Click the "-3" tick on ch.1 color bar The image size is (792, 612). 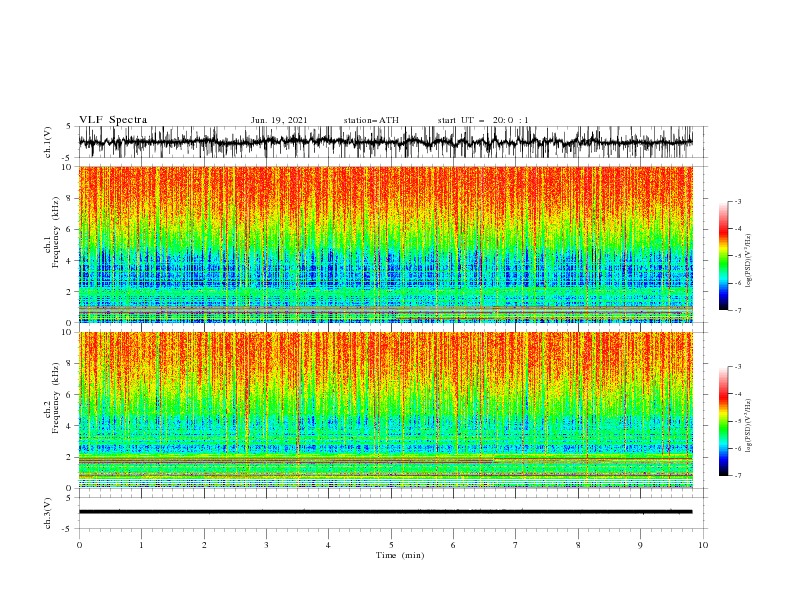tap(738, 201)
